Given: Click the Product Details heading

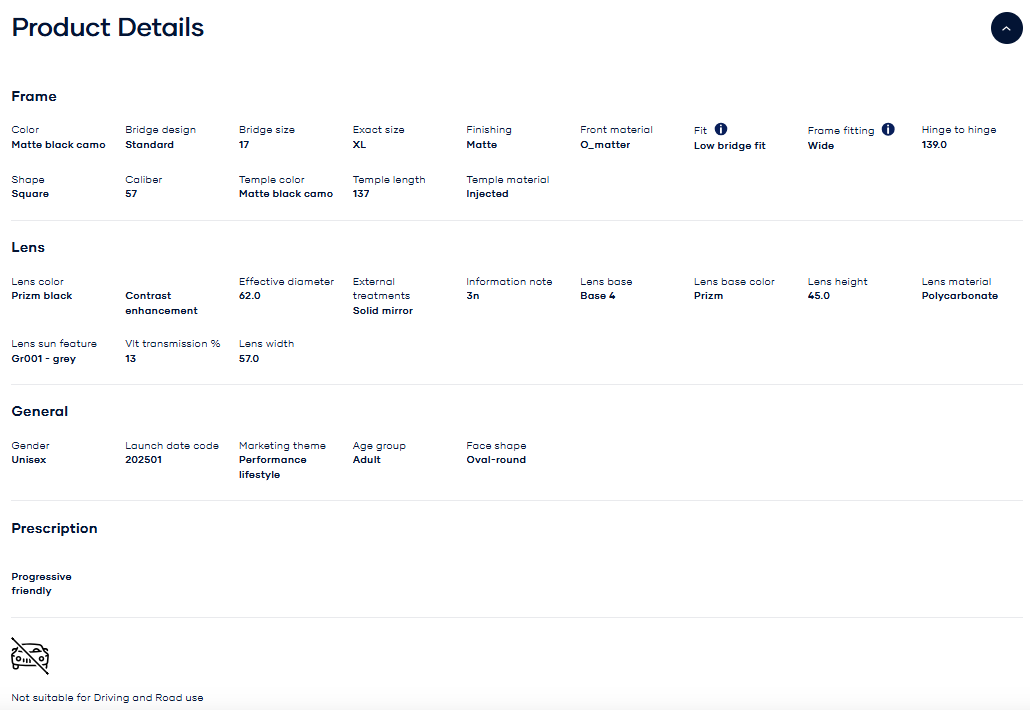Looking at the screenshot, I should [x=108, y=28].
